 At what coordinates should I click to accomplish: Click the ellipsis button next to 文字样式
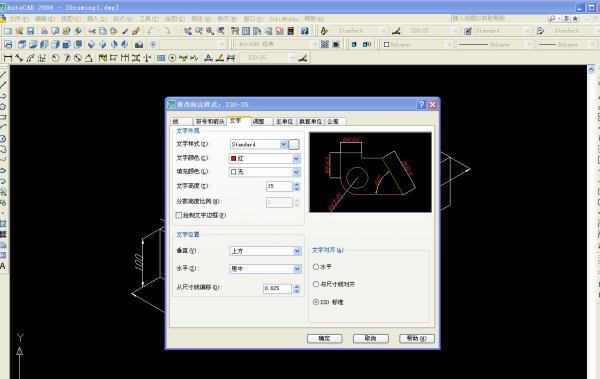point(294,144)
